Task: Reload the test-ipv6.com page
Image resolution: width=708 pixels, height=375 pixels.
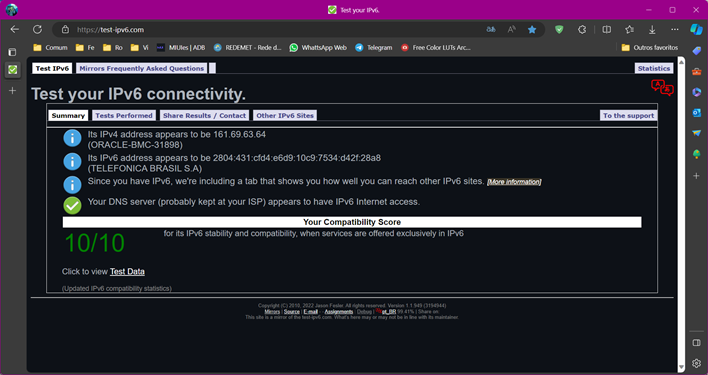Action: click(x=37, y=29)
